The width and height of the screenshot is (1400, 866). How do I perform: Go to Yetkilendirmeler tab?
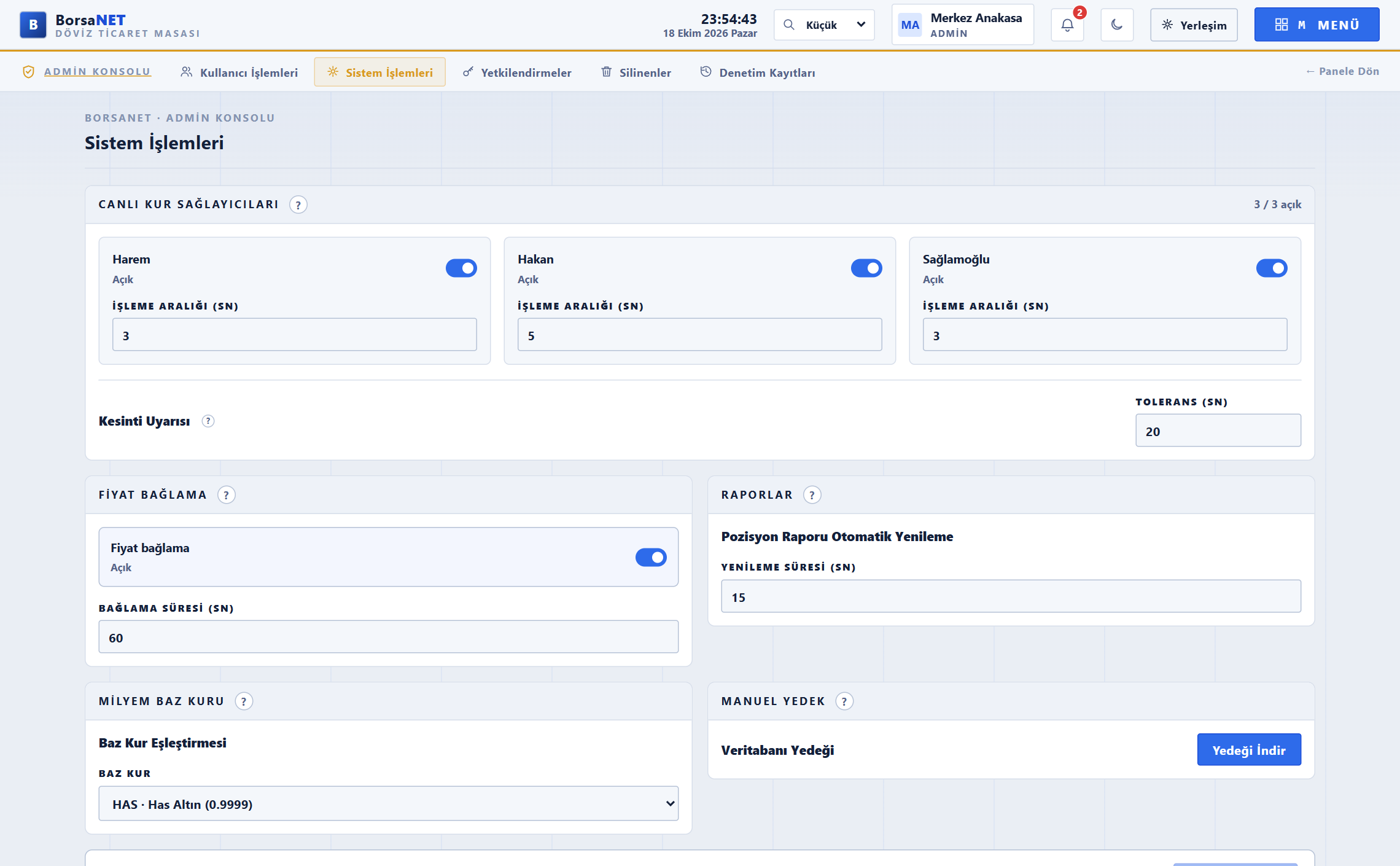517,72
